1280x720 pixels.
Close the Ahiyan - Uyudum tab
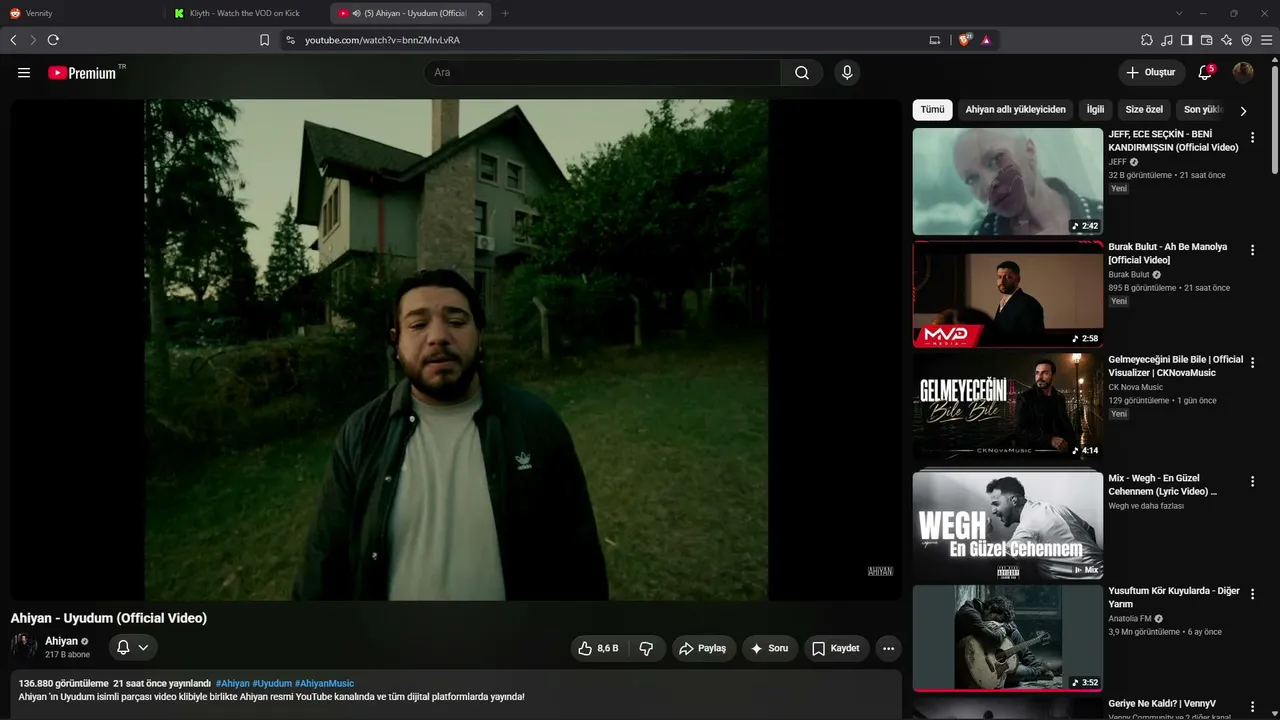click(481, 13)
